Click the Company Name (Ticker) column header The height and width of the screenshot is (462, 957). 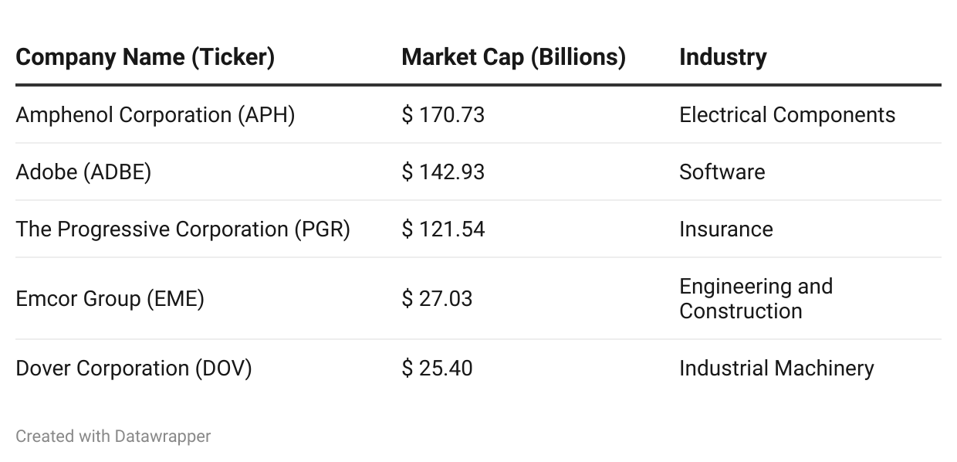click(x=145, y=58)
